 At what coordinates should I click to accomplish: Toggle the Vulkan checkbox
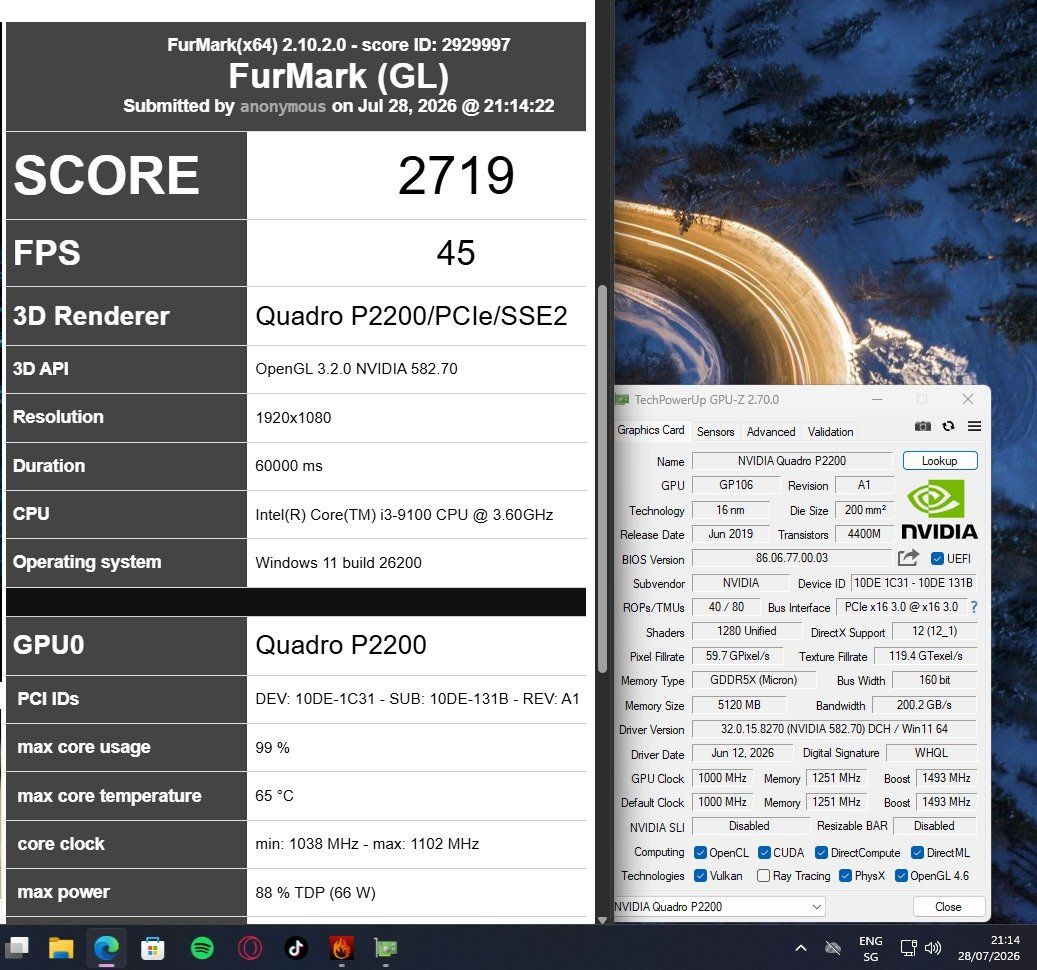point(700,875)
